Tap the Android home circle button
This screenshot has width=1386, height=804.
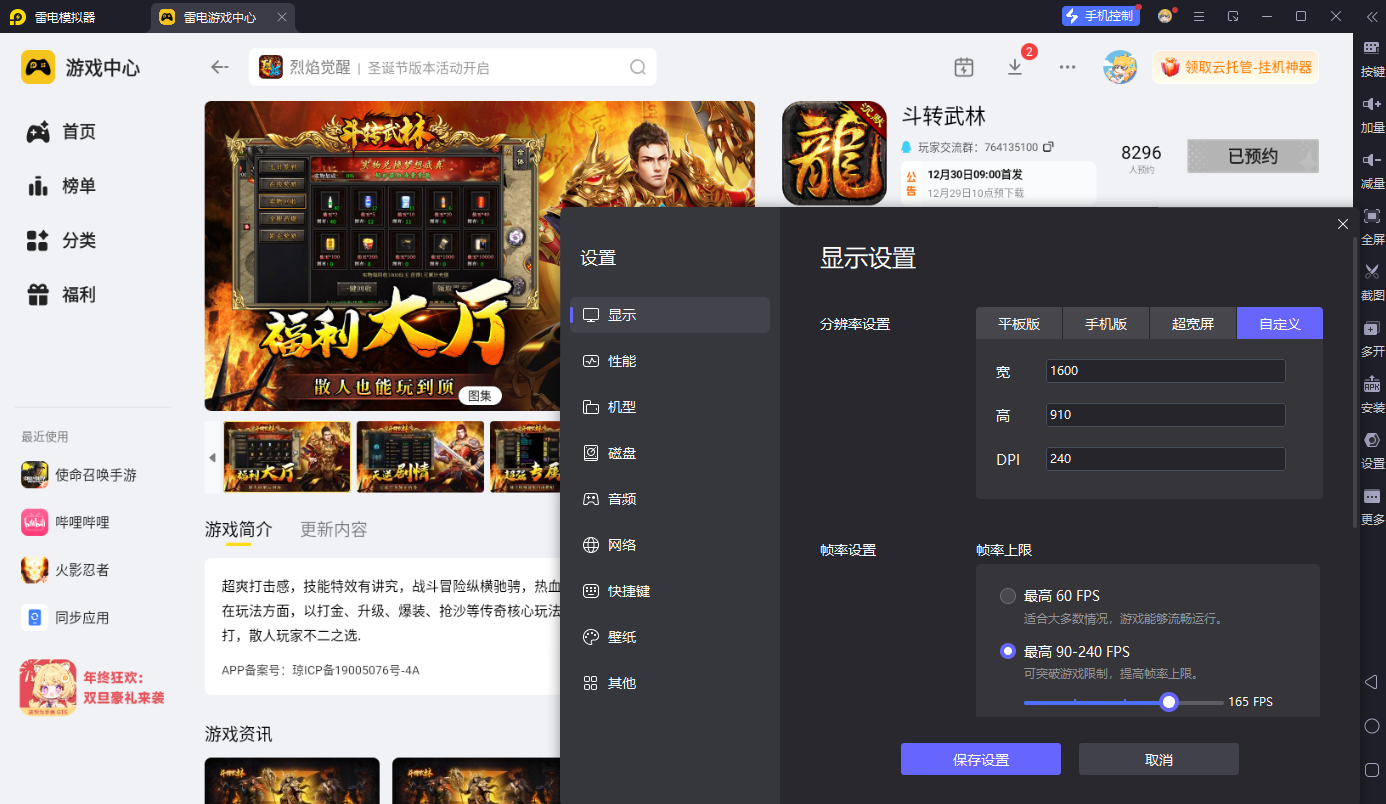(x=1372, y=726)
